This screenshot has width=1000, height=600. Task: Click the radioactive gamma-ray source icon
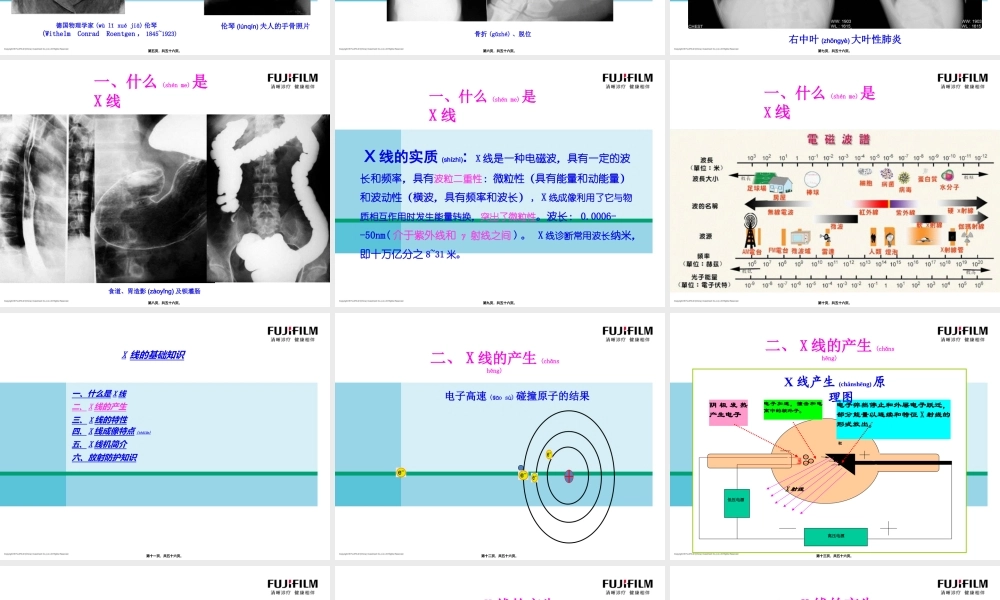969,238
